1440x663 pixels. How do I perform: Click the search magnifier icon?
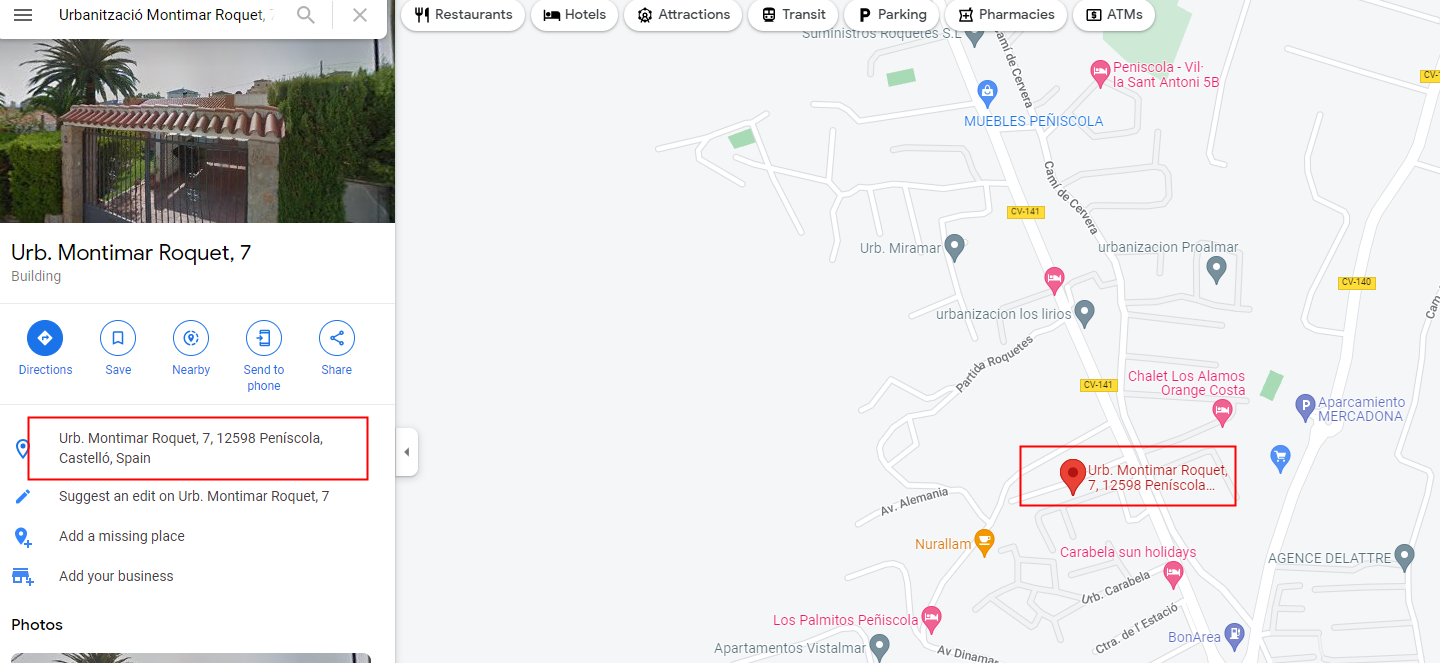306,15
